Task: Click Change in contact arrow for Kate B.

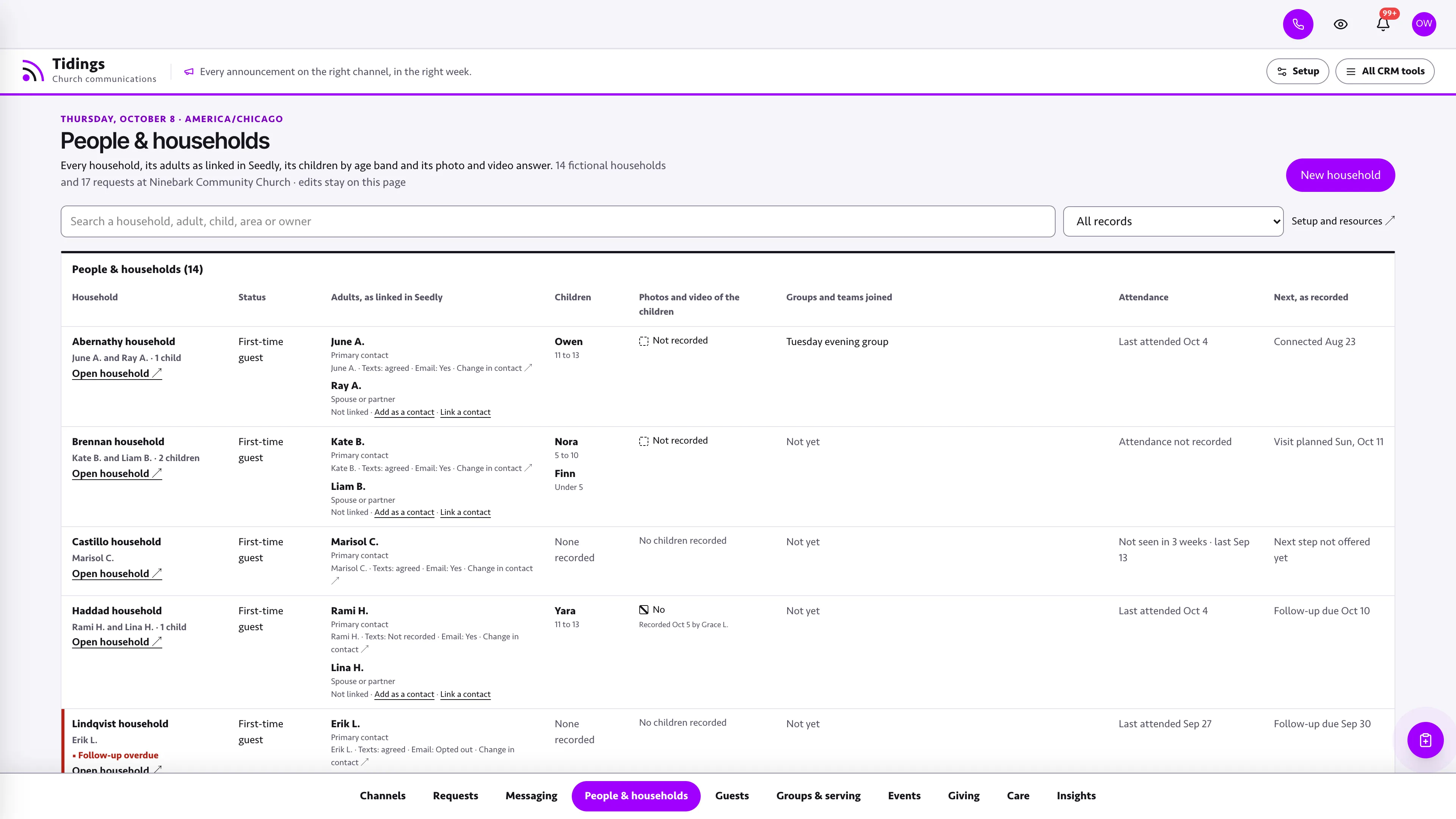Action: [528, 468]
